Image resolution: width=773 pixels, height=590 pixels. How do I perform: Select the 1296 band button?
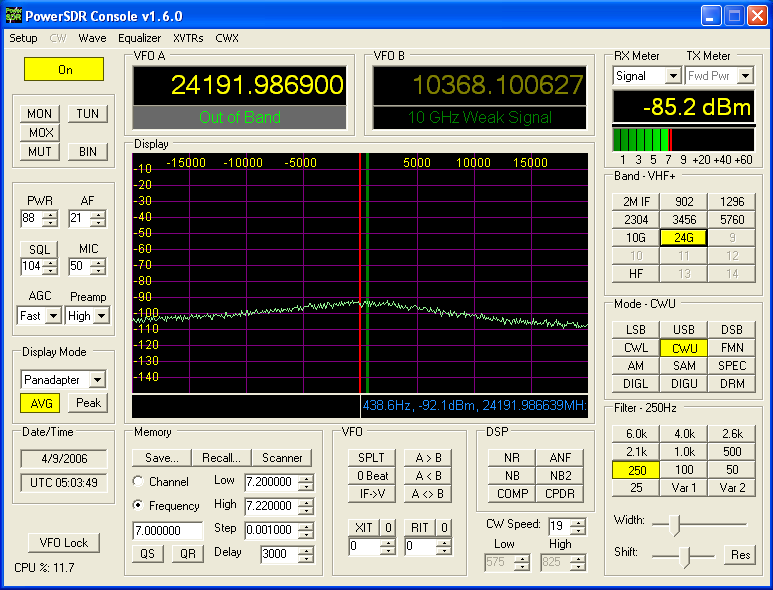732,202
